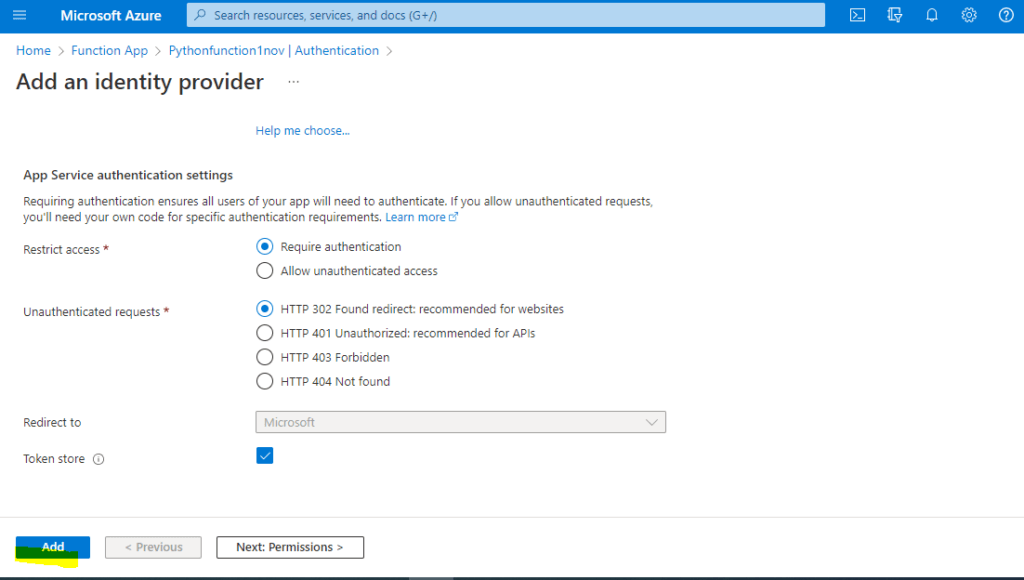
Task: Open portal settings gear
Action: pyautogui.click(x=967, y=15)
